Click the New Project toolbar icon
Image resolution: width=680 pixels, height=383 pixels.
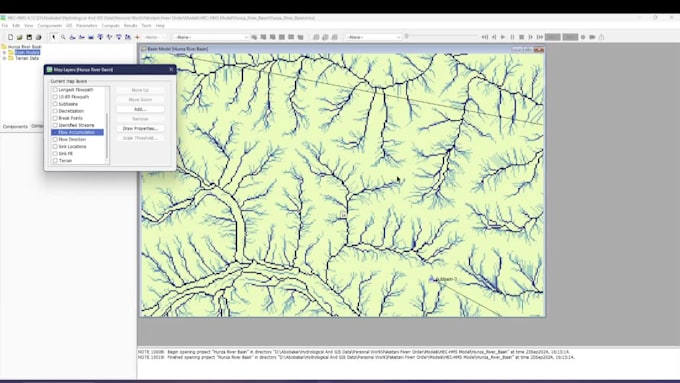pos(10,37)
